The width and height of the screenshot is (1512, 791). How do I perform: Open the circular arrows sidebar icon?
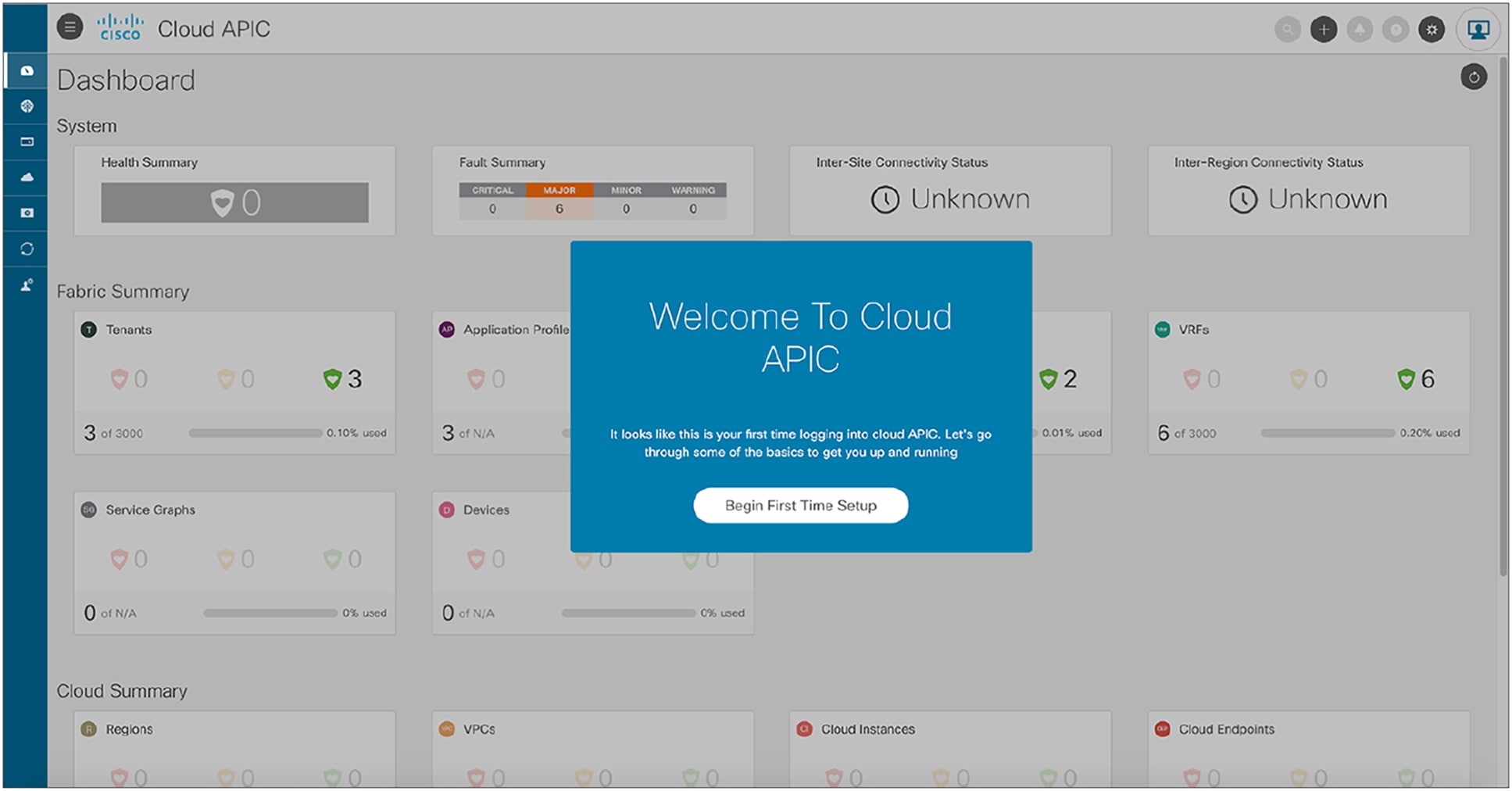pos(27,249)
